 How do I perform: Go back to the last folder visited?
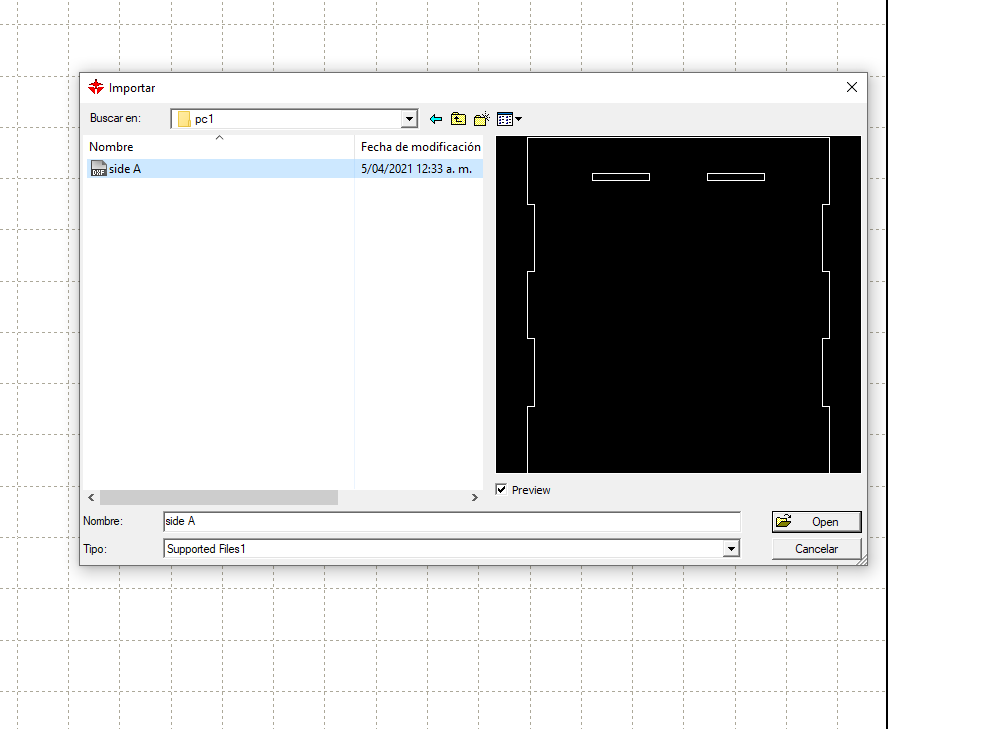click(436, 119)
